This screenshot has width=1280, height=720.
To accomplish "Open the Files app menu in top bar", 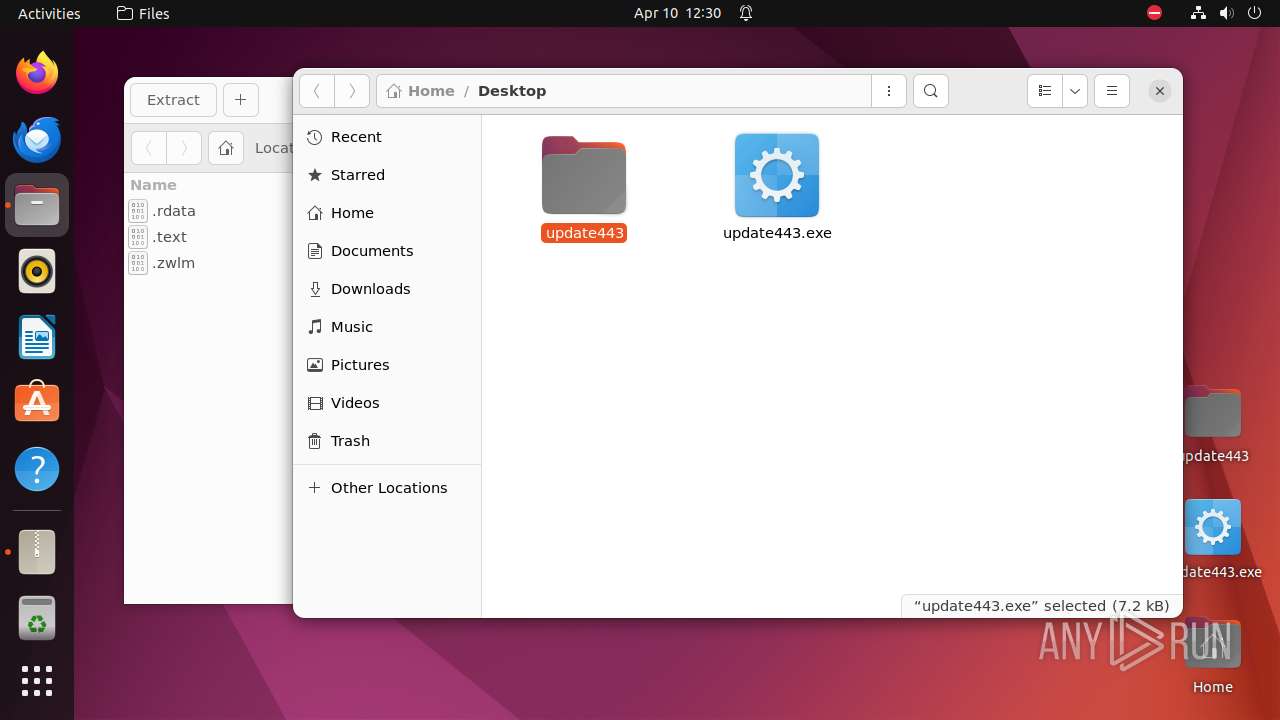I will (x=143, y=13).
